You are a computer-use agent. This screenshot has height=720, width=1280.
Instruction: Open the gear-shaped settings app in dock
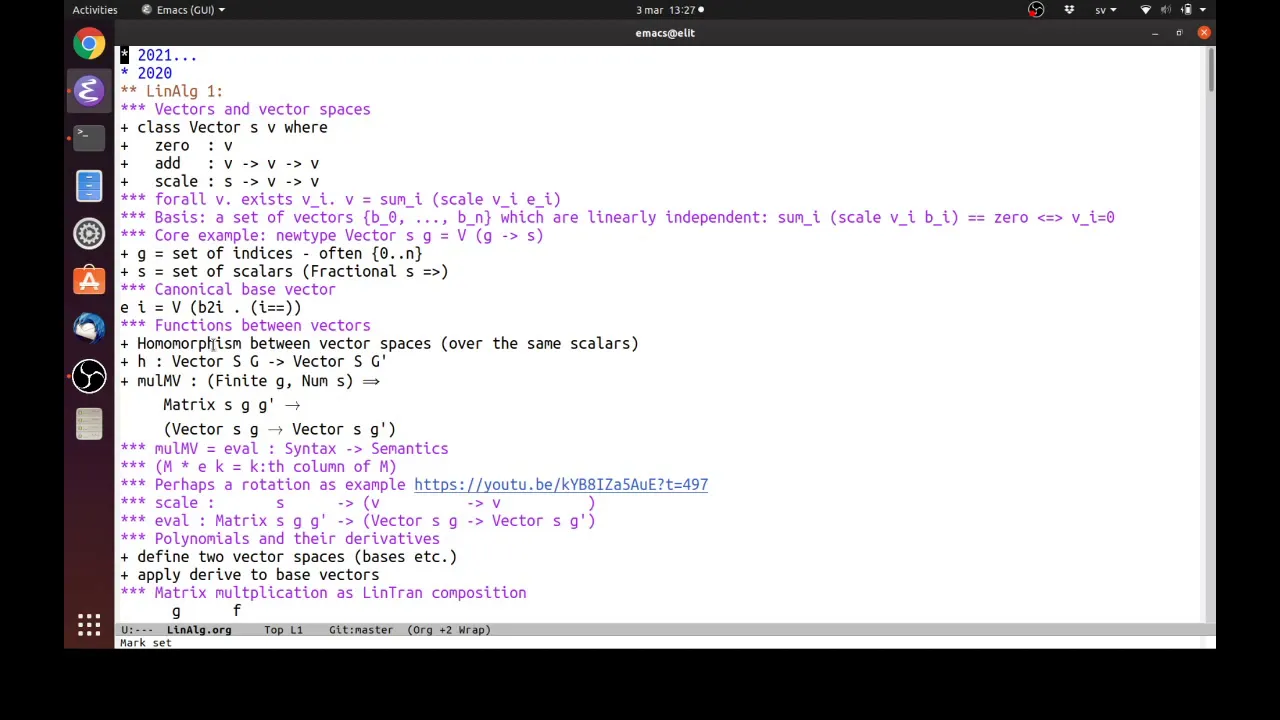click(x=89, y=233)
